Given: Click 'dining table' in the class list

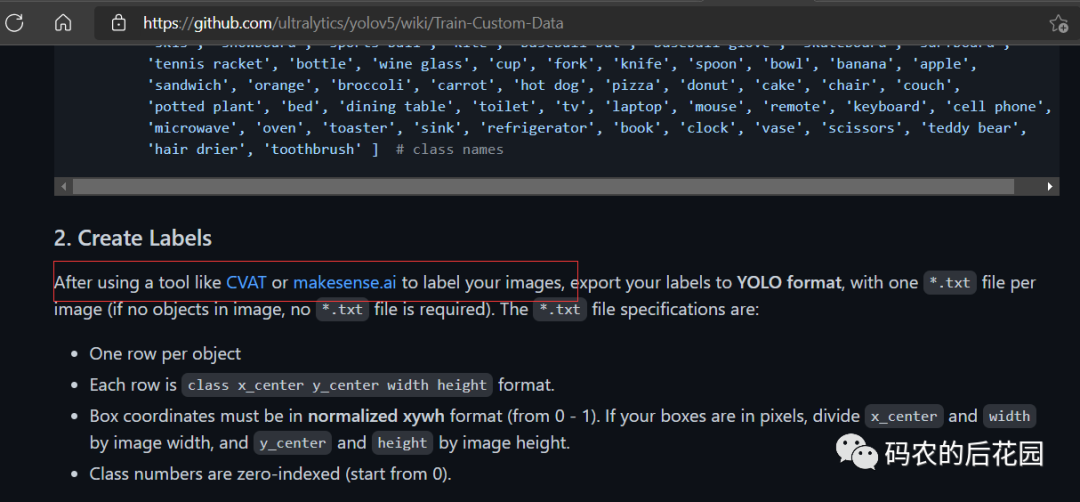Looking at the screenshot, I should tap(395, 107).
